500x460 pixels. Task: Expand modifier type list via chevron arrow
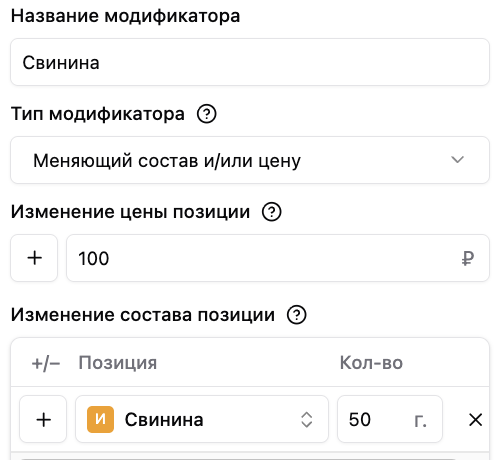(457, 160)
